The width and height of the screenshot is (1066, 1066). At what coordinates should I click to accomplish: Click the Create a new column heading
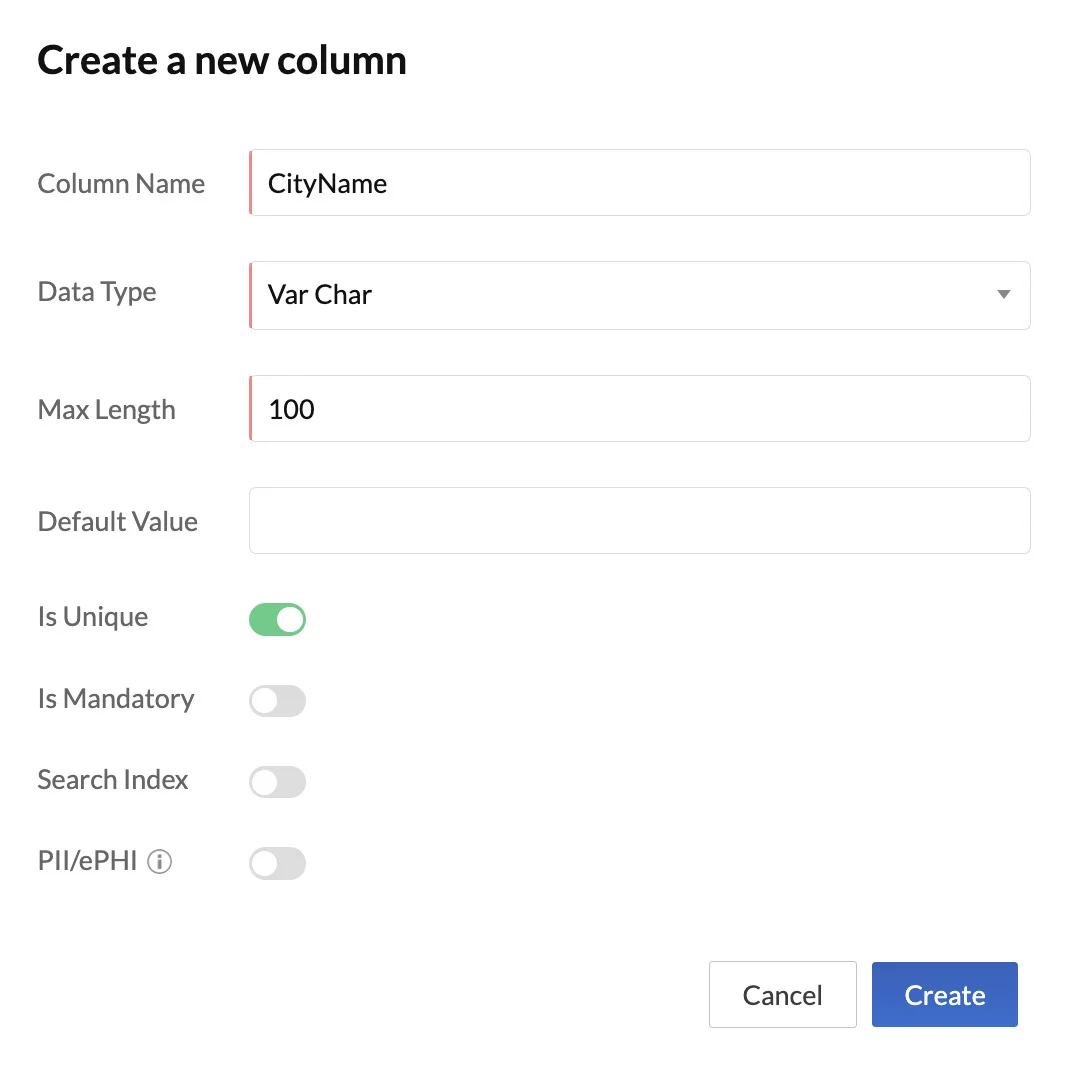(222, 60)
